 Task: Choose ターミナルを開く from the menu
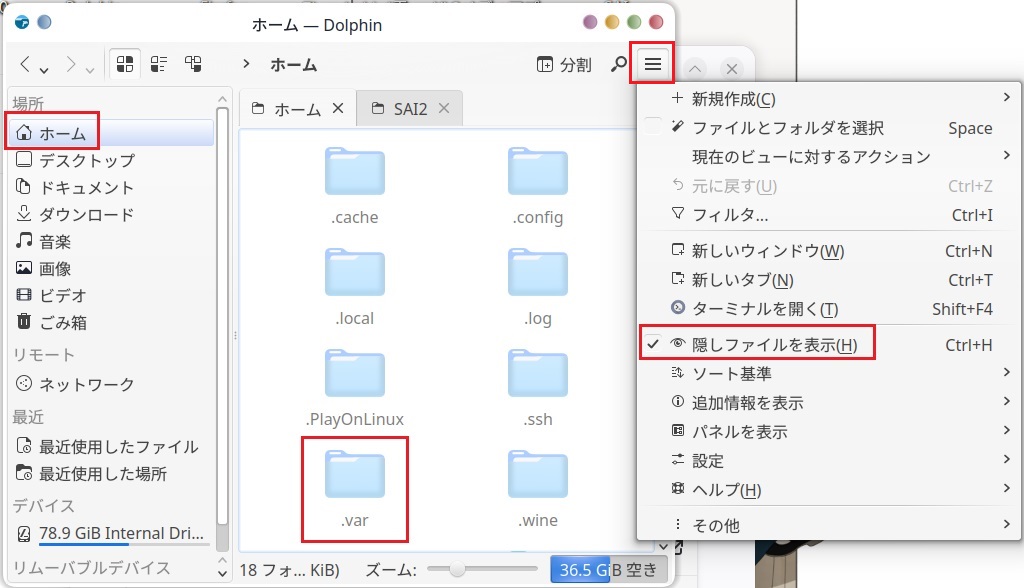pos(764,309)
